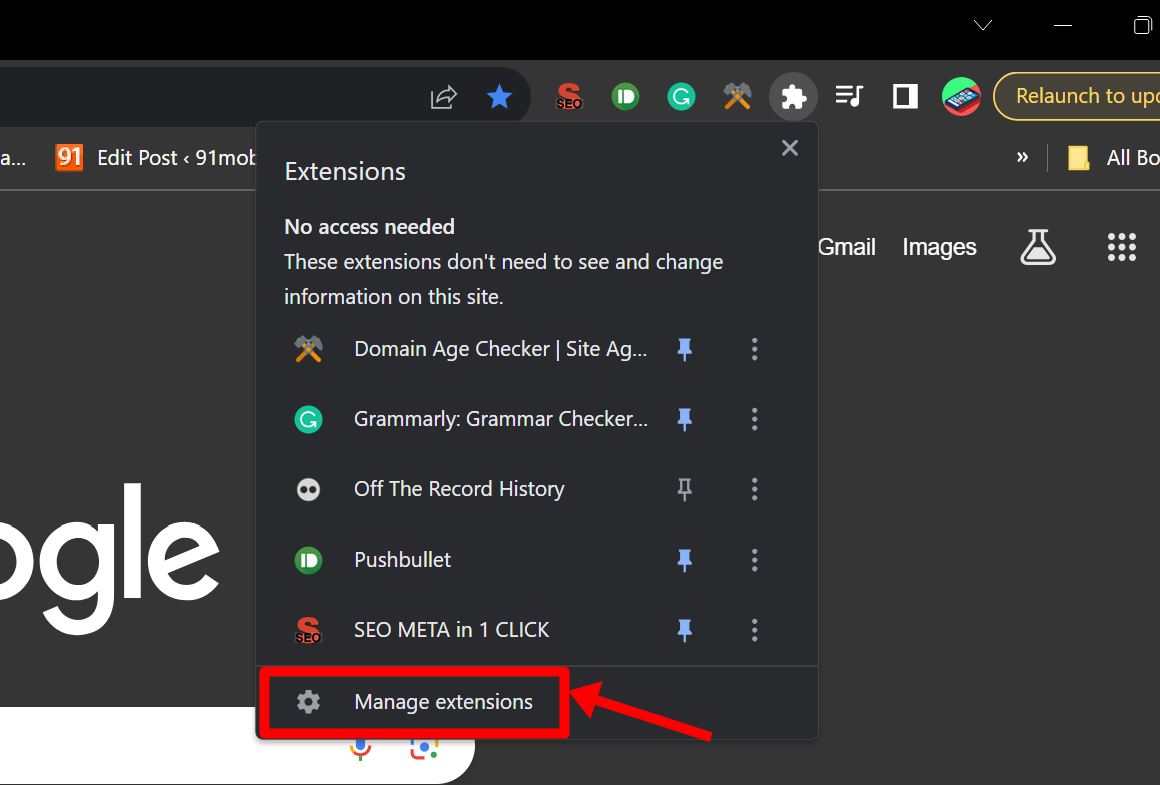The image size is (1160, 785).
Task: Click the Extensions puzzle piece icon
Action: click(793, 96)
